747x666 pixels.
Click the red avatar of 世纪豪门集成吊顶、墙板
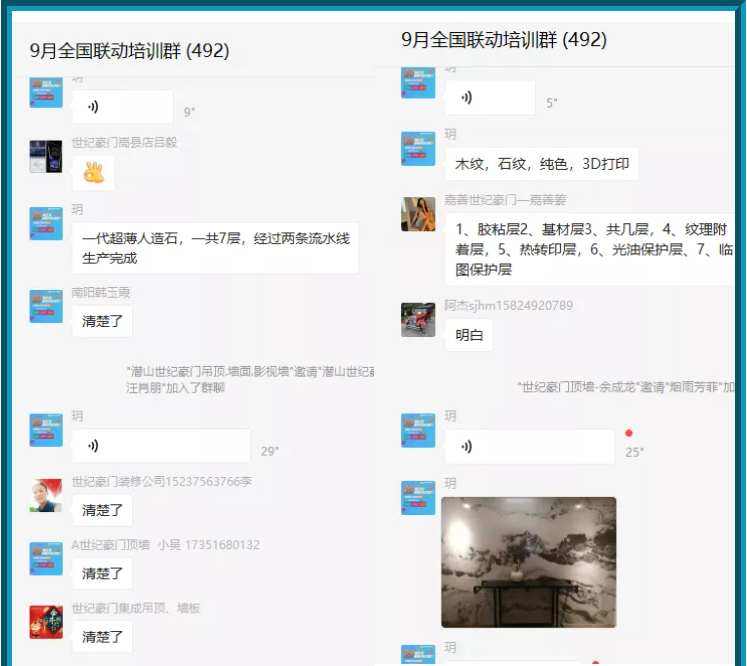pyautogui.click(x=46, y=622)
